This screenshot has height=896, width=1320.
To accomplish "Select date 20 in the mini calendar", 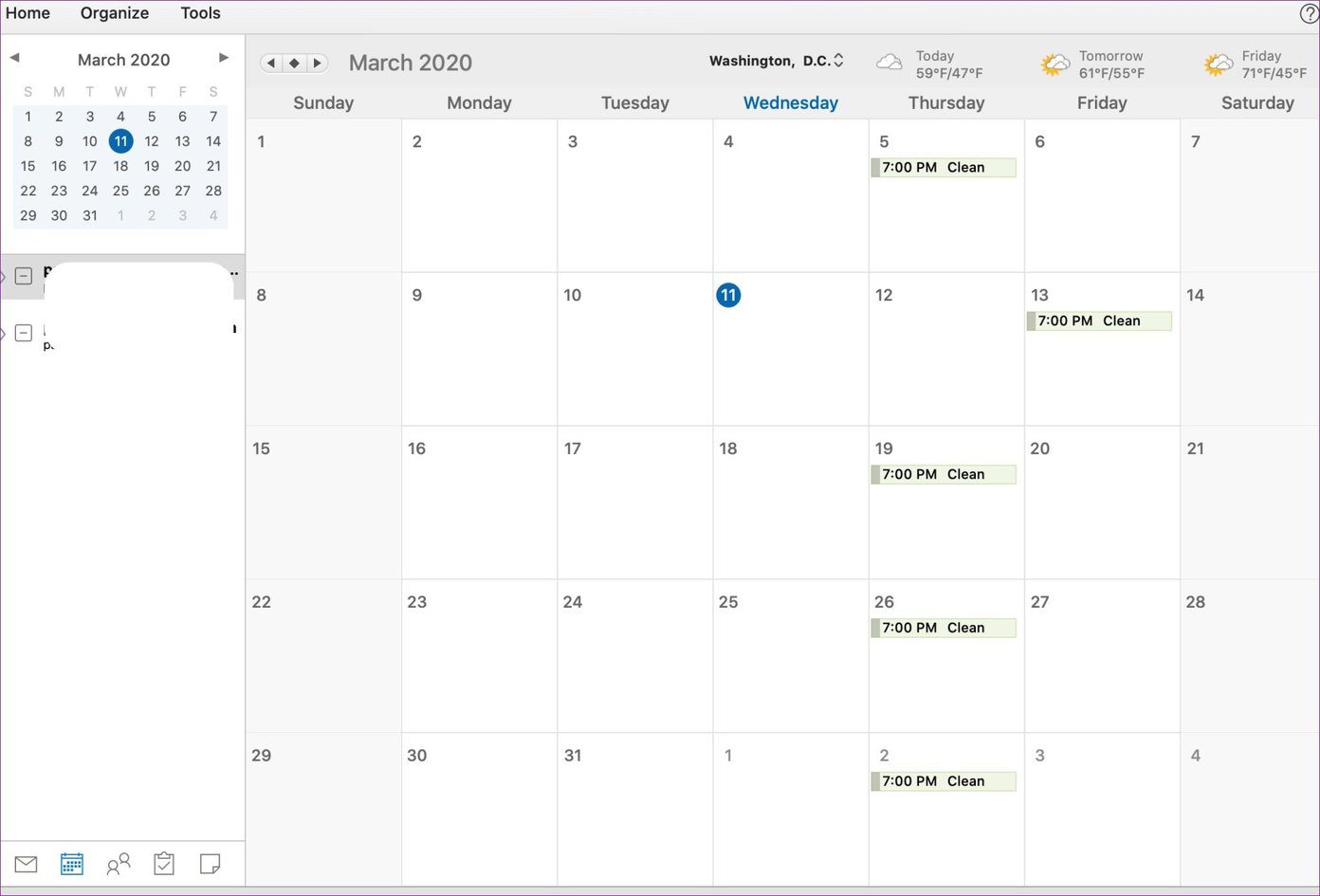I will tap(182, 166).
